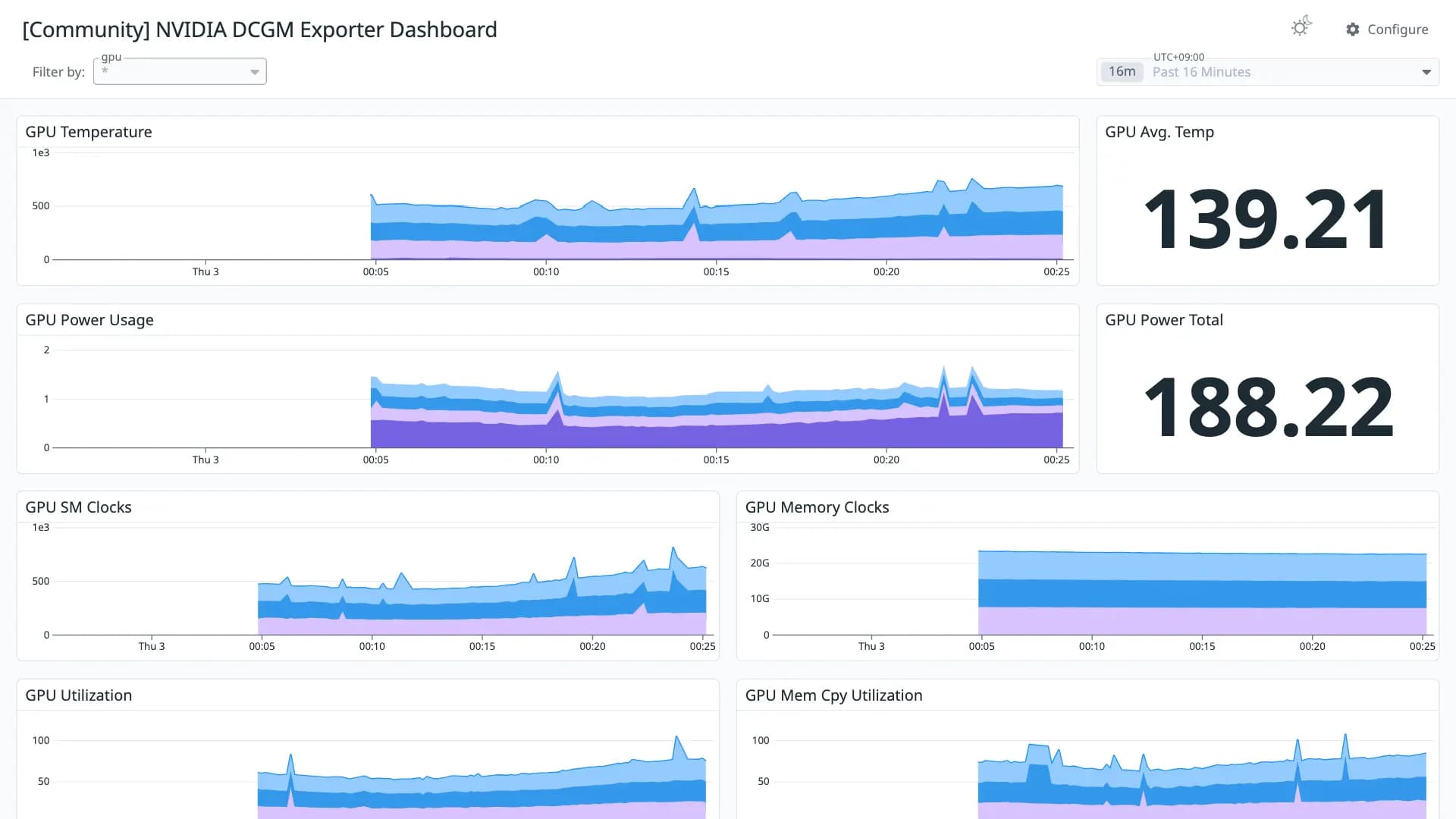Click the Configure gear icon
The image size is (1456, 819).
1353,30
